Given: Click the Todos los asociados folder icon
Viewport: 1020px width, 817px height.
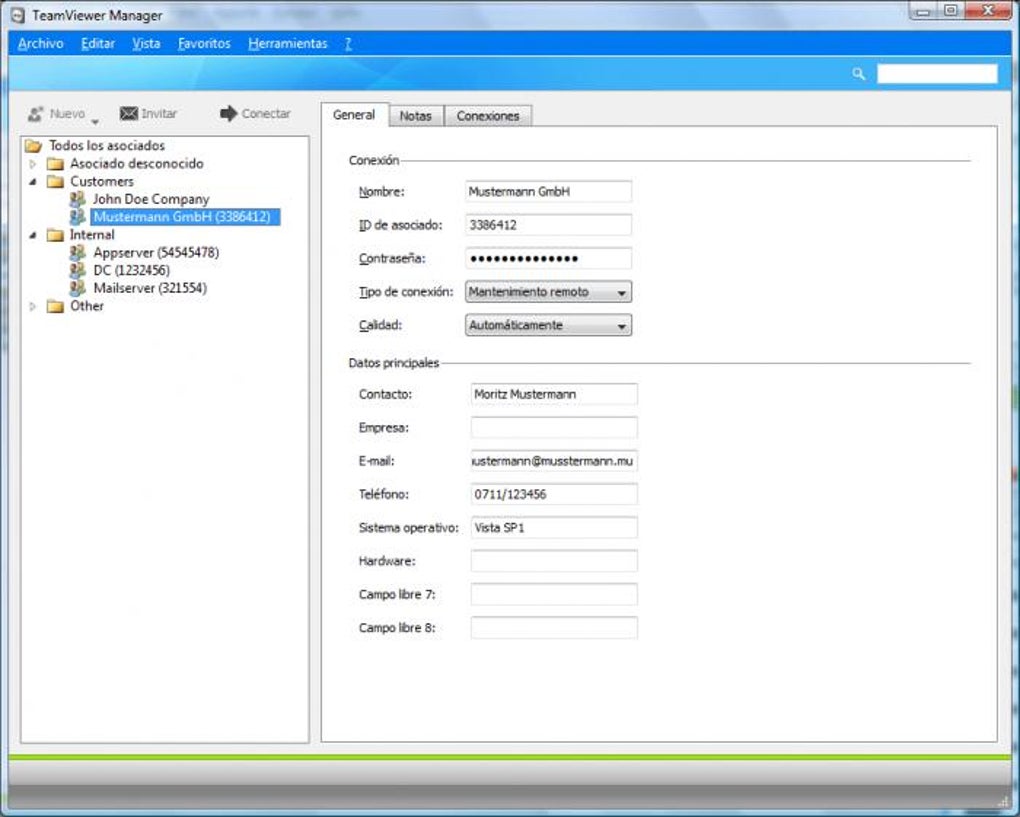Looking at the screenshot, I should (x=33, y=146).
